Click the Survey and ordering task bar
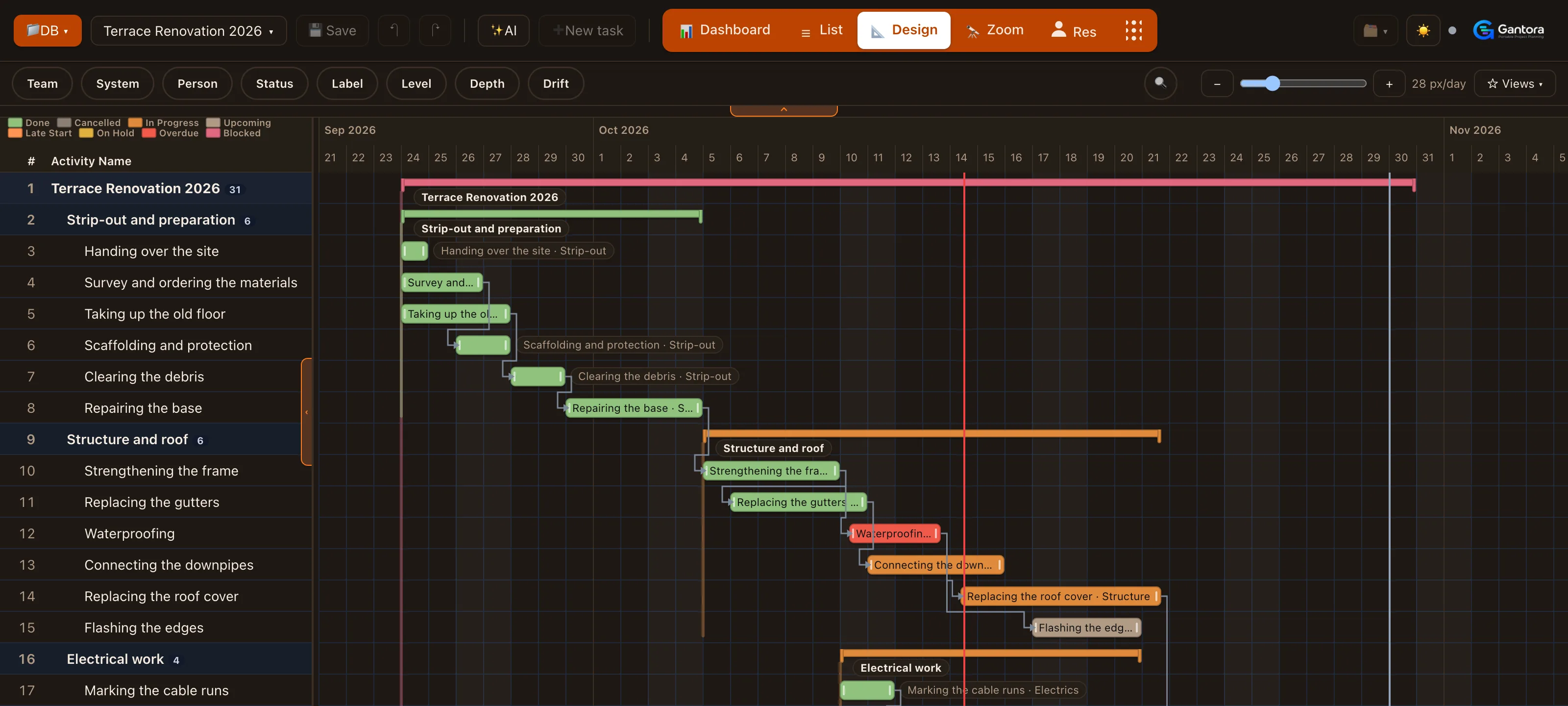 click(x=442, y=282)
